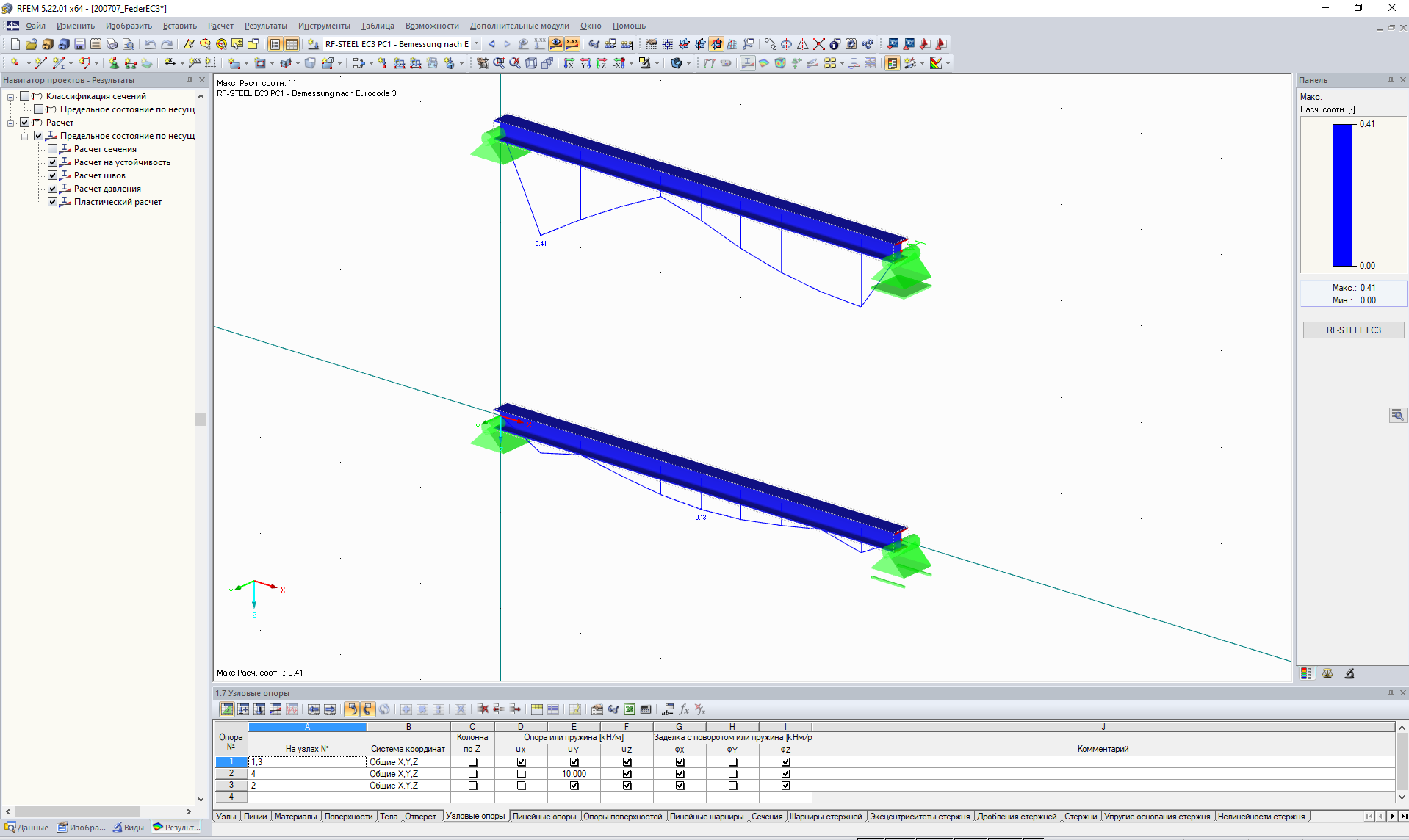Collapse Предельное состояние under Расчет
1409x840 pixels.
pyautogui.click(x=25, y=136)
